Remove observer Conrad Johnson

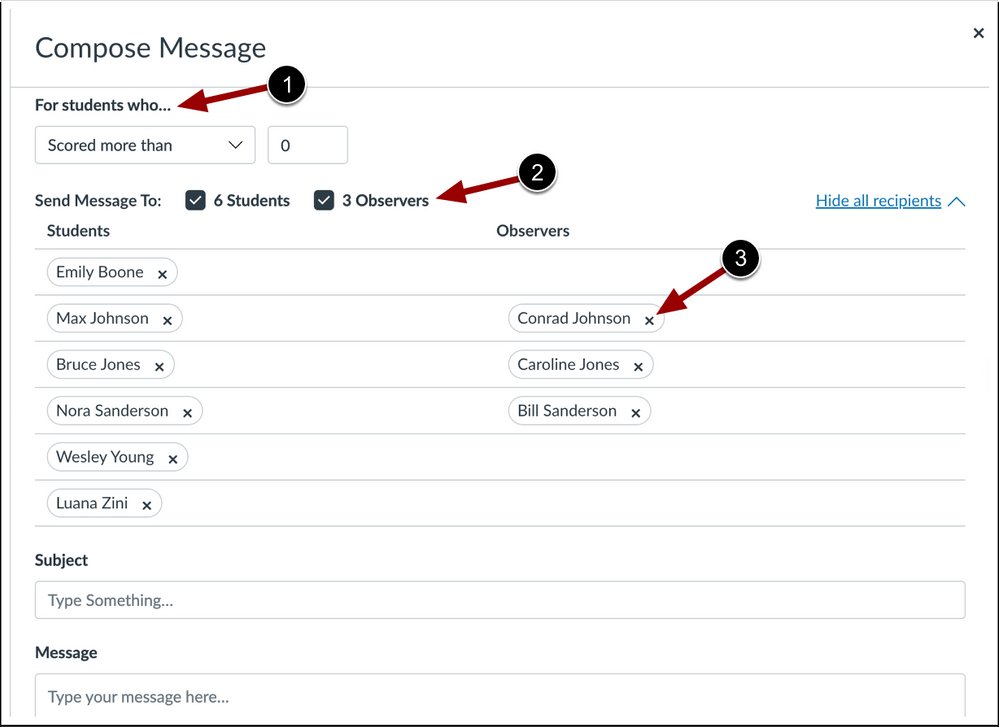tap(649, 320)
